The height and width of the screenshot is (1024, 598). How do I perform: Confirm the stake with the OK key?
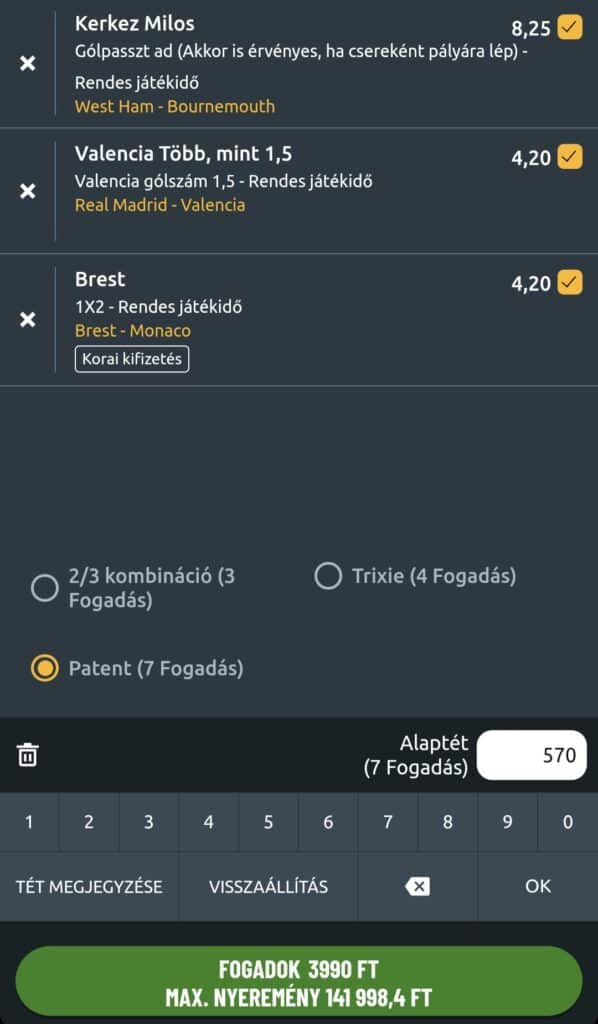pos(538,887)
